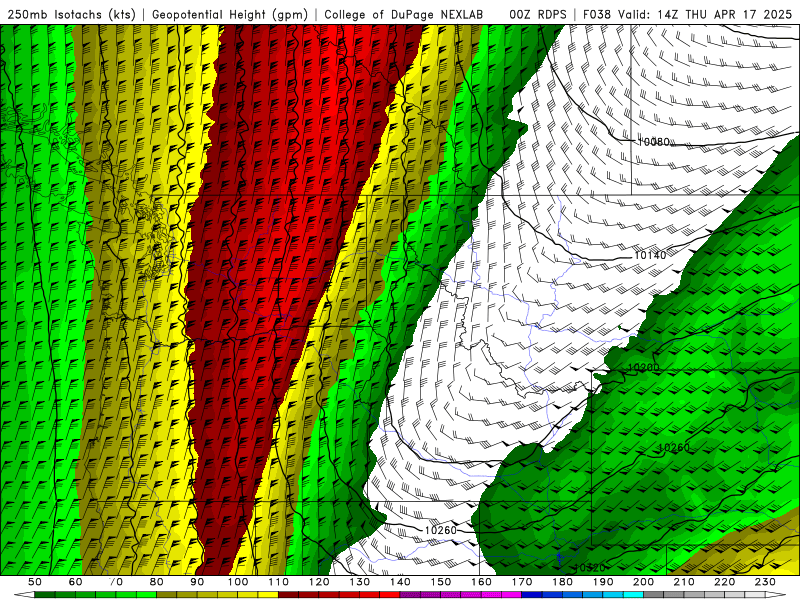Click the left arrow cap of the color bar

24,595
